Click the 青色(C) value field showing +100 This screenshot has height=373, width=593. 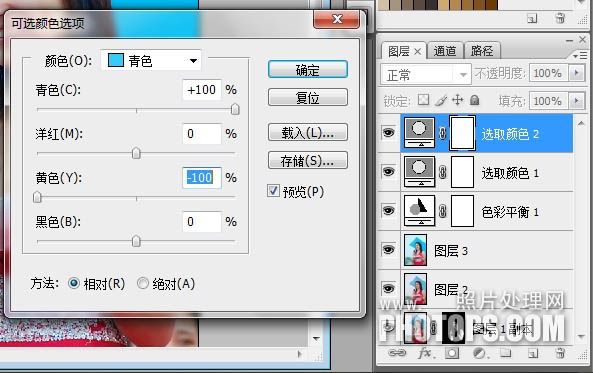[x=202, y=90]
